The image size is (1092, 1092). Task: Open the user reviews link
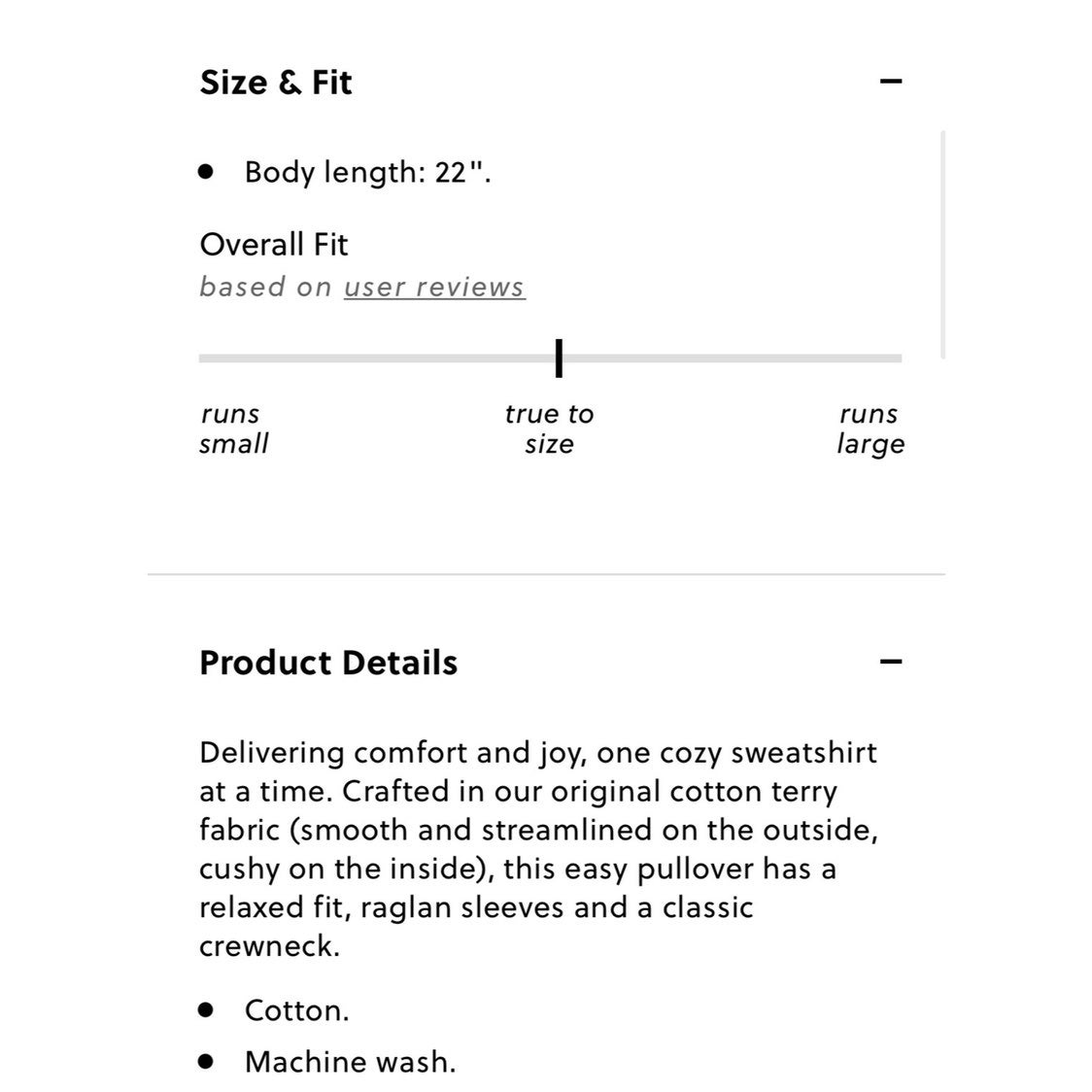click(434, 287)
